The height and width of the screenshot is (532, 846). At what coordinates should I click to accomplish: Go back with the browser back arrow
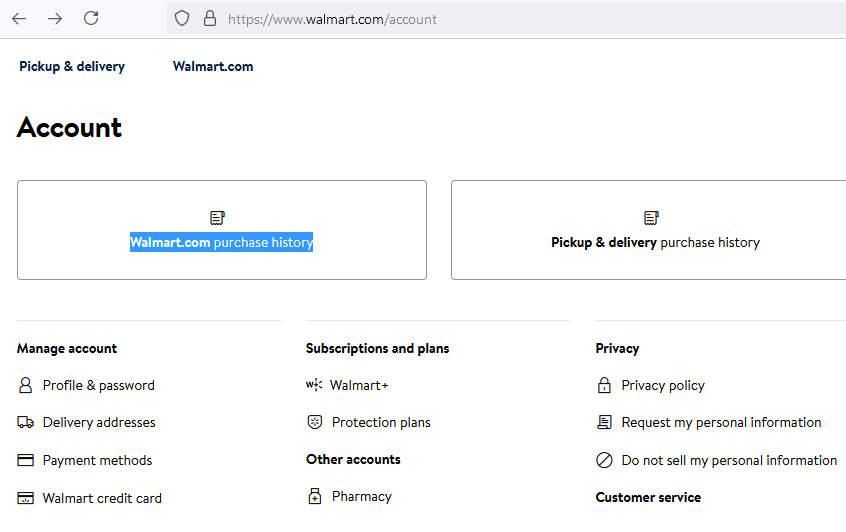(x=19, y=19)
